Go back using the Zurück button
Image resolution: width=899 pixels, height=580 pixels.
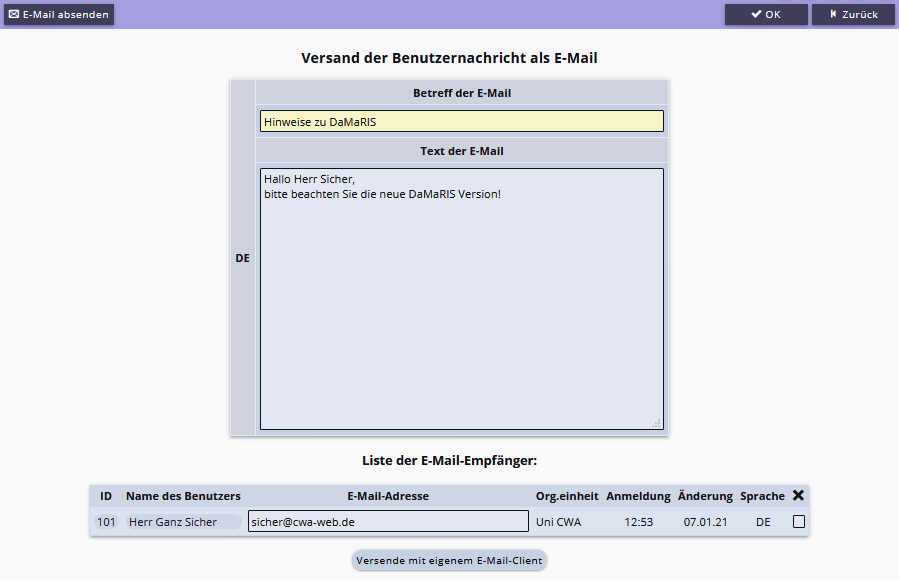pyautogui.click(x=853, y=14)
